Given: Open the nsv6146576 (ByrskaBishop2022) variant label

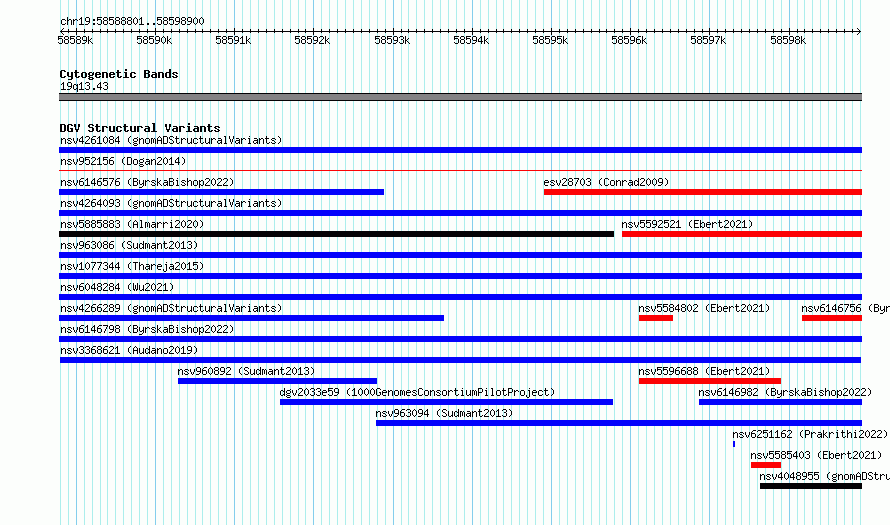Looking at the screenshot, I should click(x=147, y=182).
